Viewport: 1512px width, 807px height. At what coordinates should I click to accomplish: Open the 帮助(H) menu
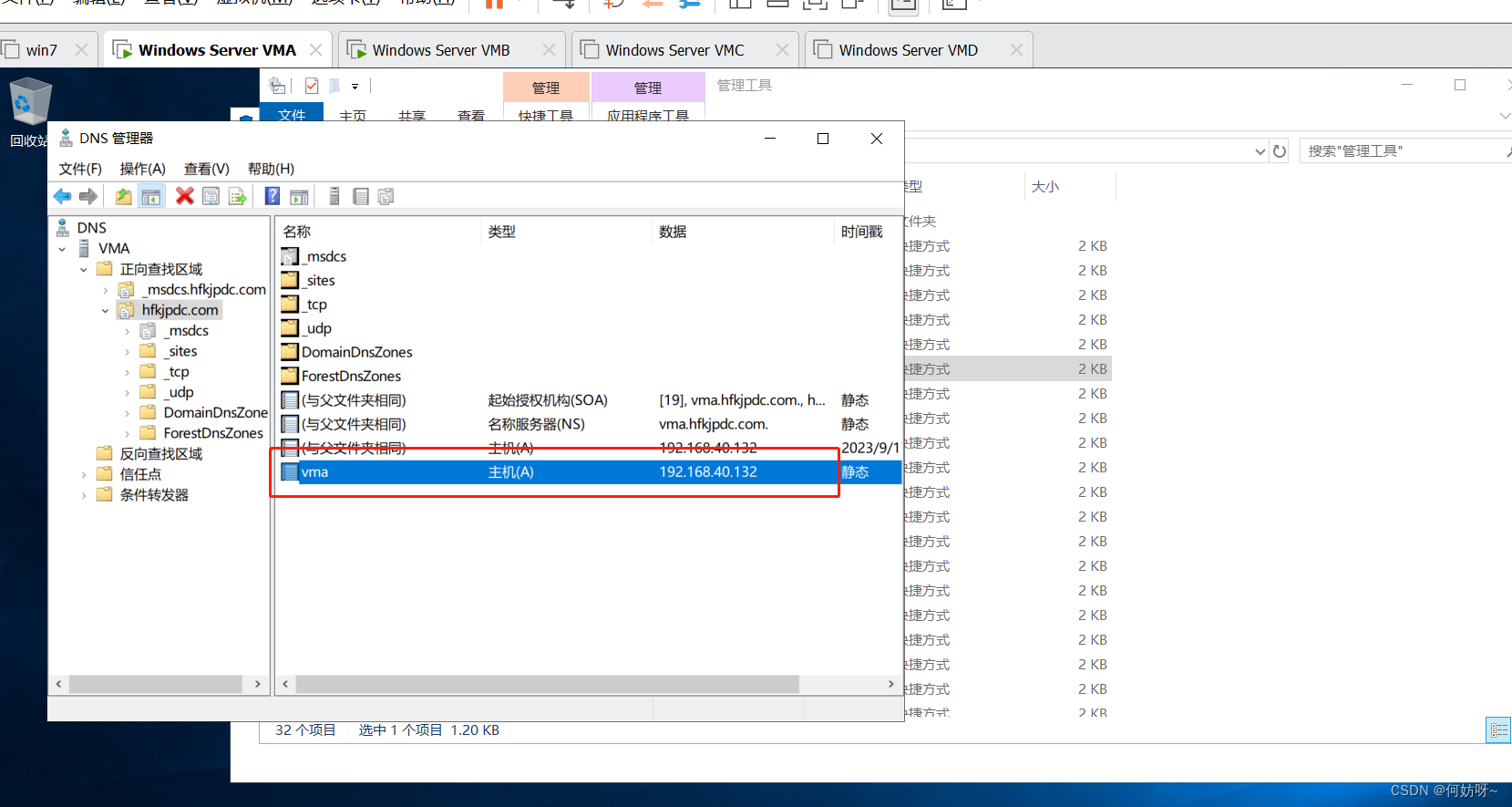271,169
